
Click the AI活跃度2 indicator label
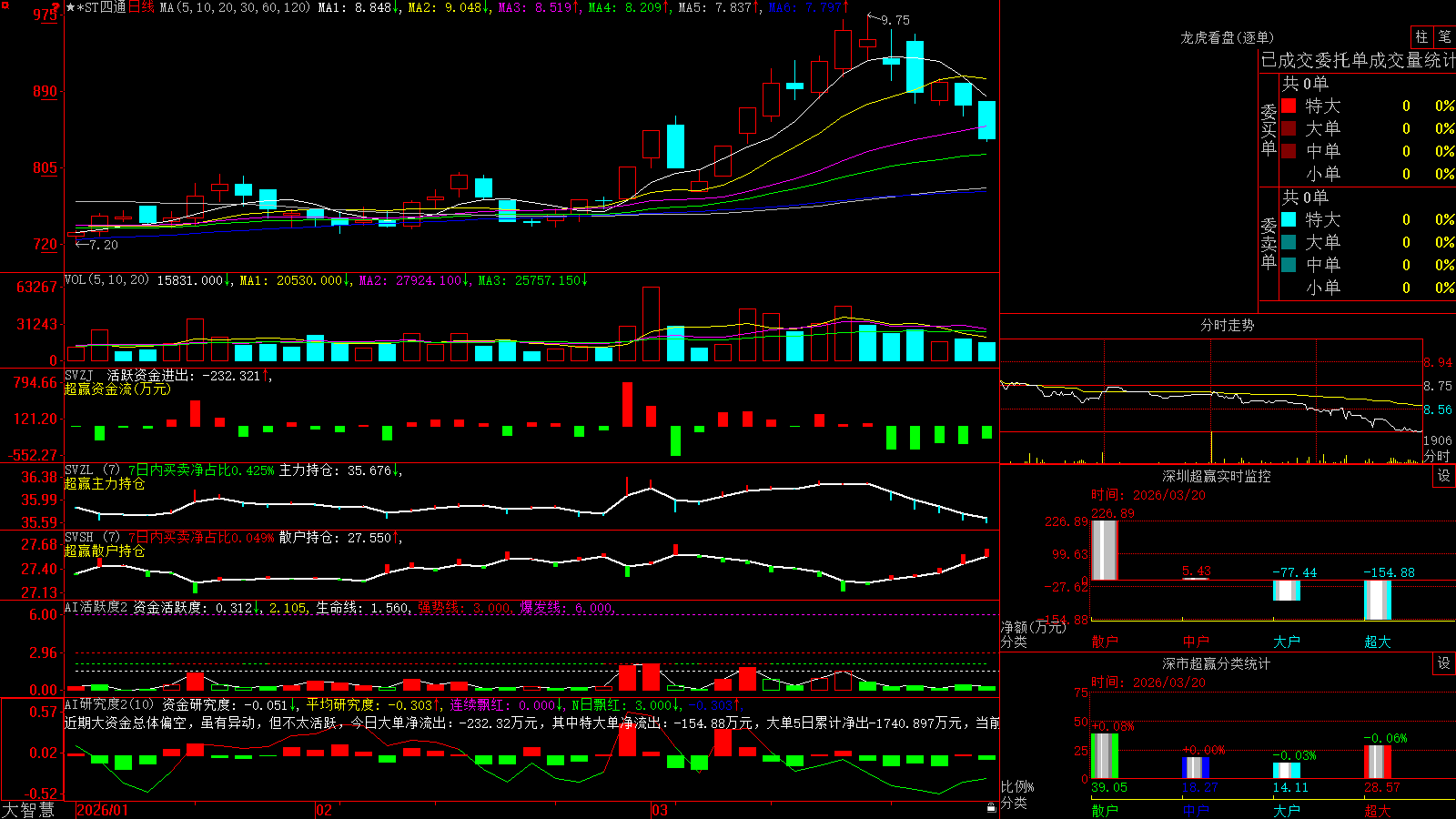click(96, 608)
